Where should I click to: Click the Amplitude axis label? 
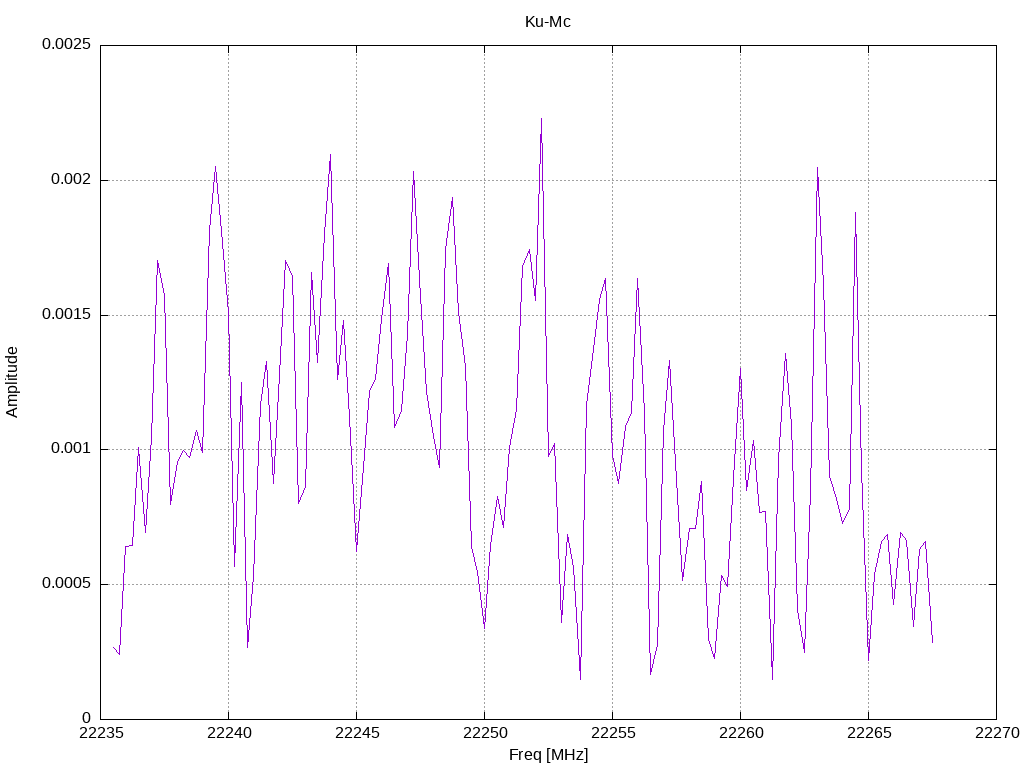[12, 382]
